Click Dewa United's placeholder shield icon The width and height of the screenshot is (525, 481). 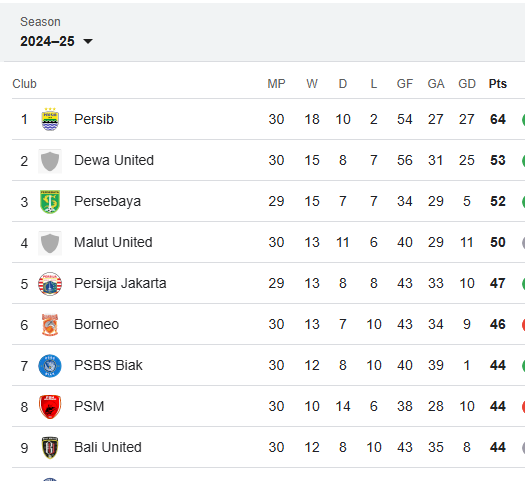[x=50, y=161]
